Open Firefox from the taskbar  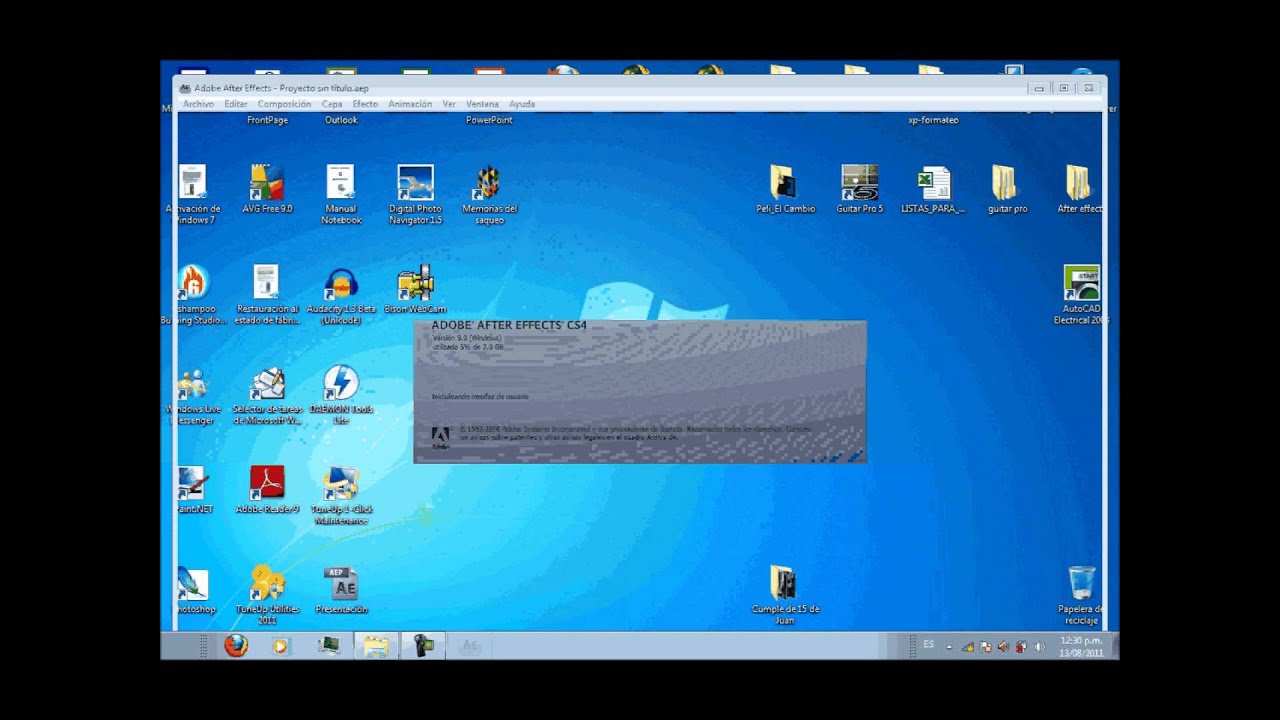pos(236,646)
